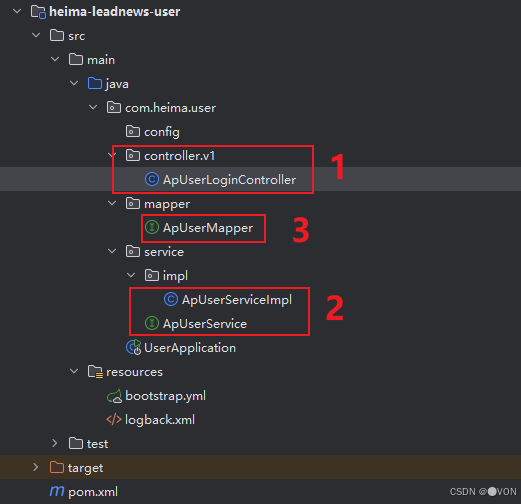This screenshot has width=521, height=504.
Task: Click the test folder icon
Action: (76, 444)
